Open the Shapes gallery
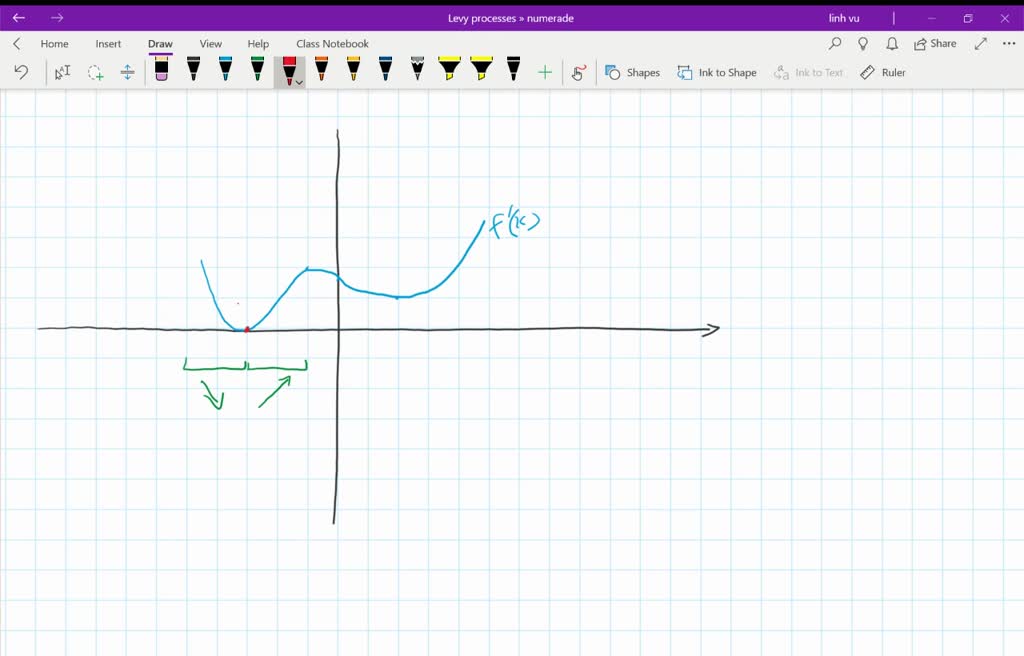Image resolution: width=1024 pixels, height=656 pixels. point(633,72)
